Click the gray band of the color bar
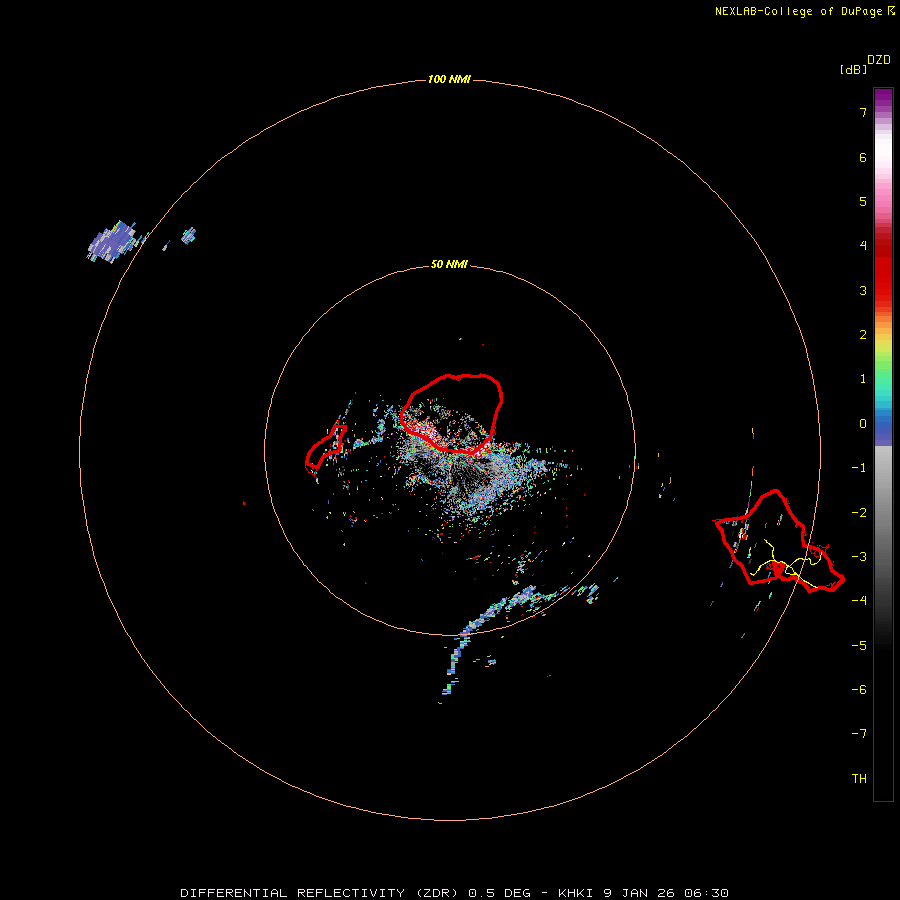Screen dimensions: 900x900 [883, 517]
